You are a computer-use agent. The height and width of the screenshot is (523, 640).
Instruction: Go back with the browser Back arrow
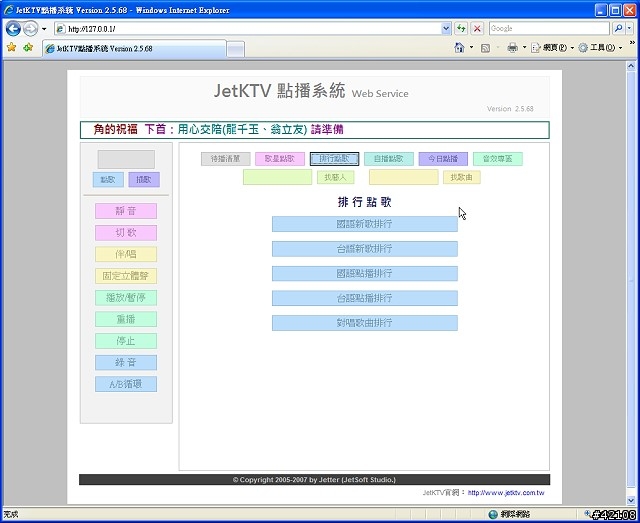tap(13, 29)
